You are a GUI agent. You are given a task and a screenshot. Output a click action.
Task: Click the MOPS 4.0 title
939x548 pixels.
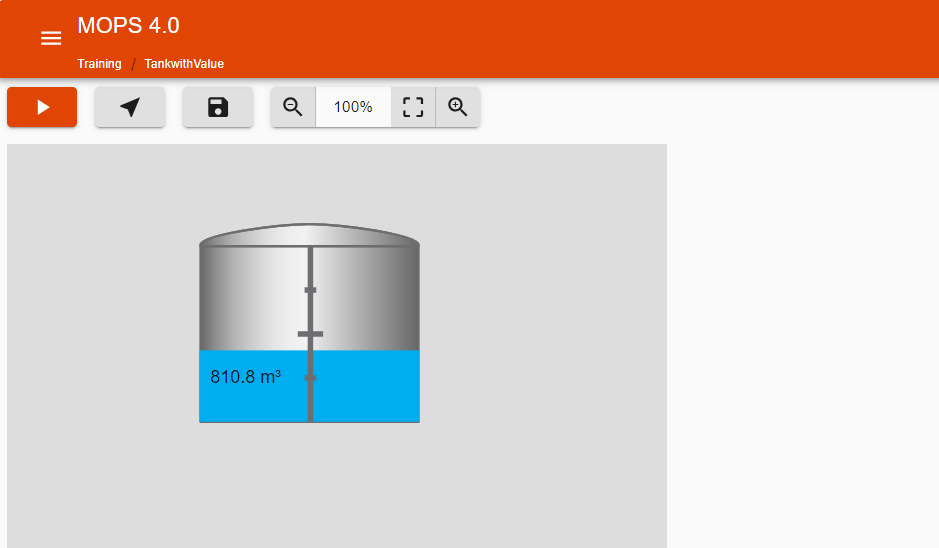pyautogui.click(x=128, y=26)
